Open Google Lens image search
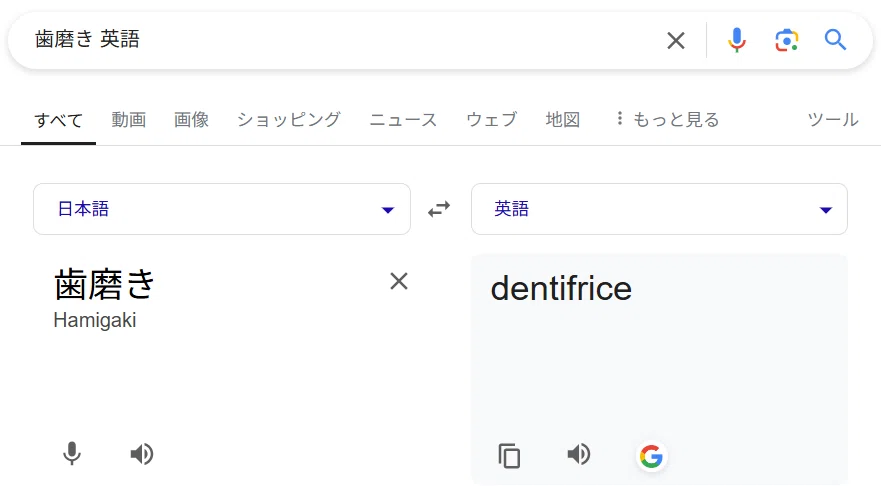The image size is (881, 487). pyautogui.click(x=787, y=40)
